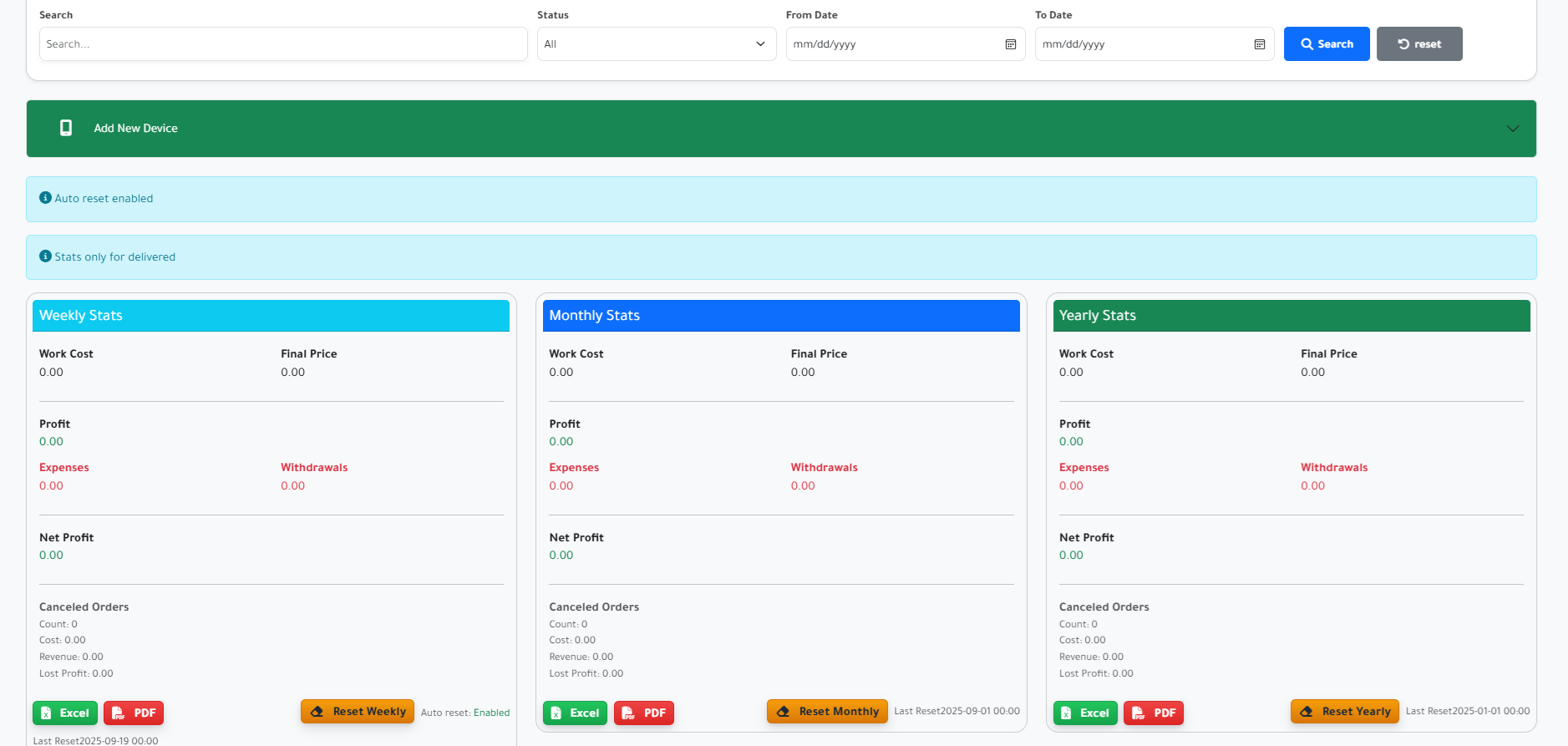The width and height of the screenshot is (1568, 746).
Task: Focus the Search text input field
Action: click(282, 44)
